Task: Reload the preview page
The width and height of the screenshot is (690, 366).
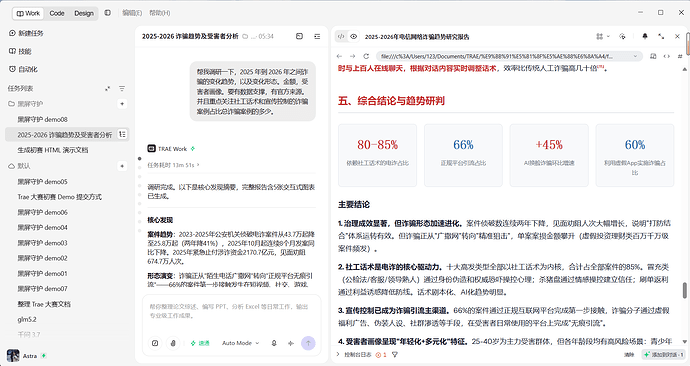Action: [366, 56]
